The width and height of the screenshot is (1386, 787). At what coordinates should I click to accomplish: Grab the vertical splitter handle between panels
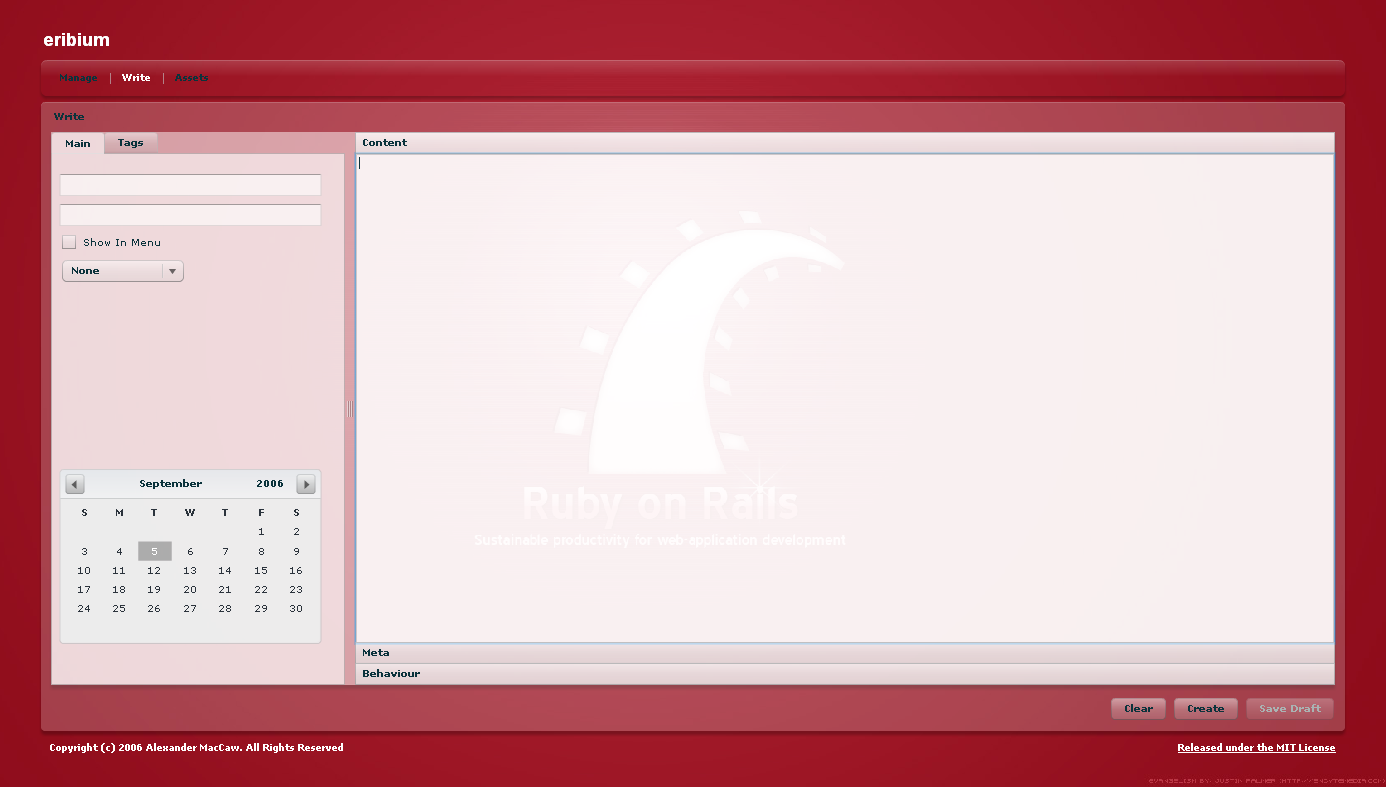349,409
